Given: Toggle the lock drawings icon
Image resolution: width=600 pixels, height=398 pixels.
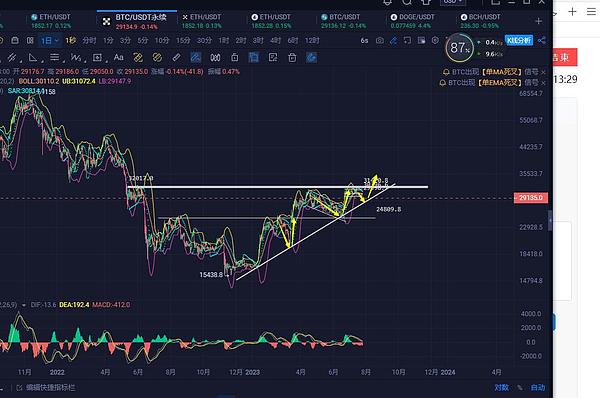Looking at the screenshot, I should click(x=235, y=58).
